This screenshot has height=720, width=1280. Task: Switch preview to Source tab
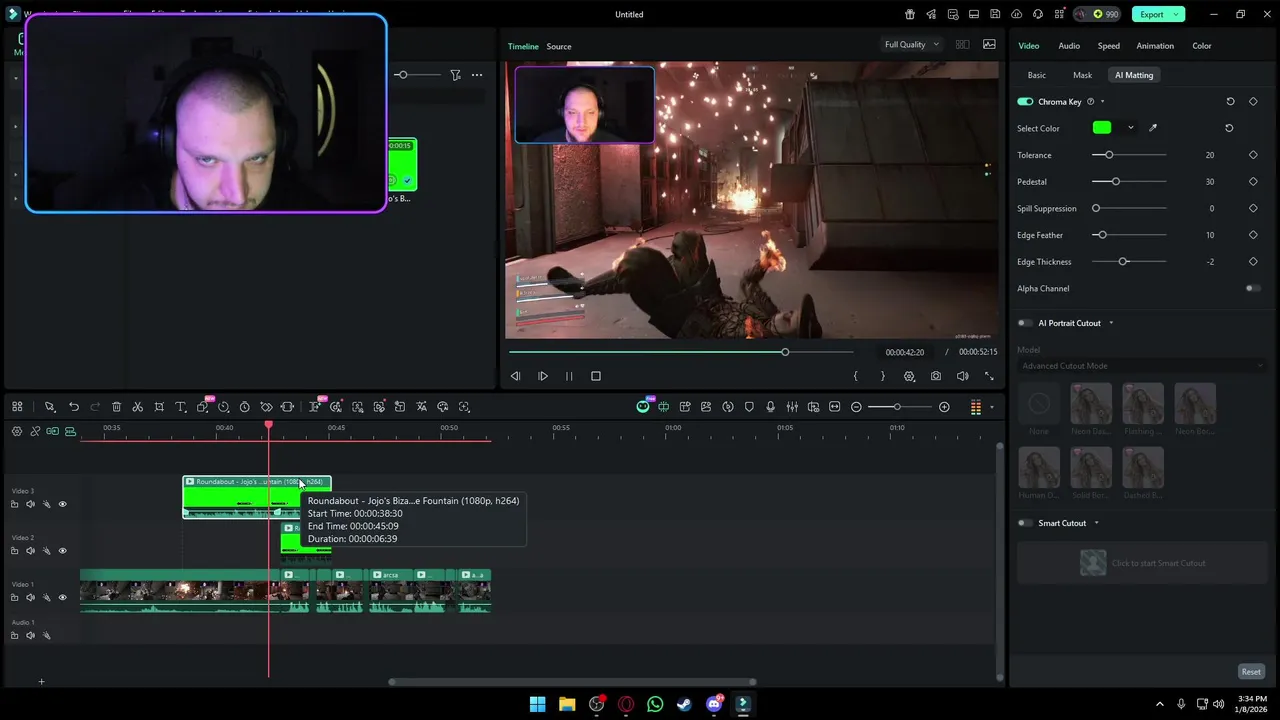point(559,46)
